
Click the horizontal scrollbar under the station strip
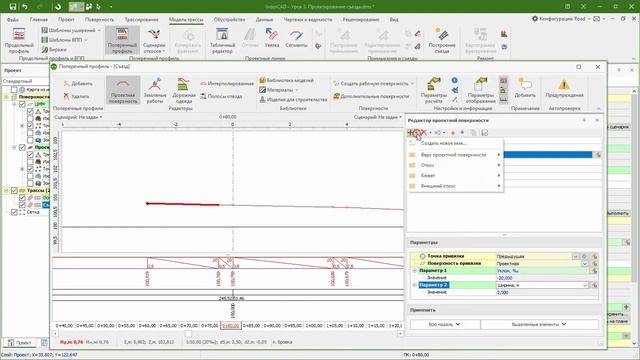(228, 334)
